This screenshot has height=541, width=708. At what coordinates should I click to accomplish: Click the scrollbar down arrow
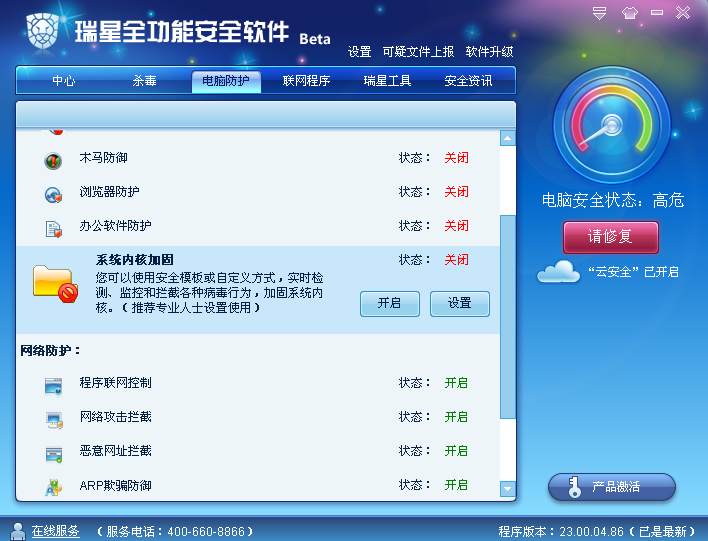(x=508, y=488)
